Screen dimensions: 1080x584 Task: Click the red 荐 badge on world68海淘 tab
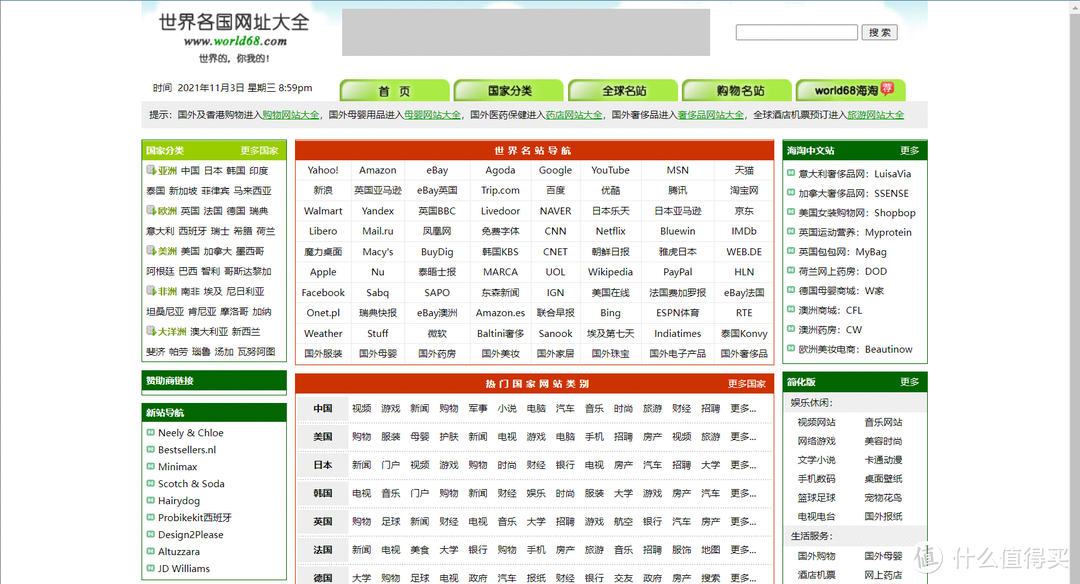pyautogui.click(x=887, y=87)
